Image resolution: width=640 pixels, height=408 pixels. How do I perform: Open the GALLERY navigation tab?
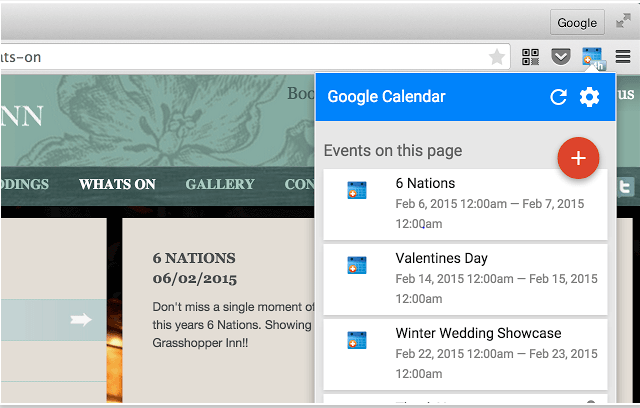(x=220, y=184)
